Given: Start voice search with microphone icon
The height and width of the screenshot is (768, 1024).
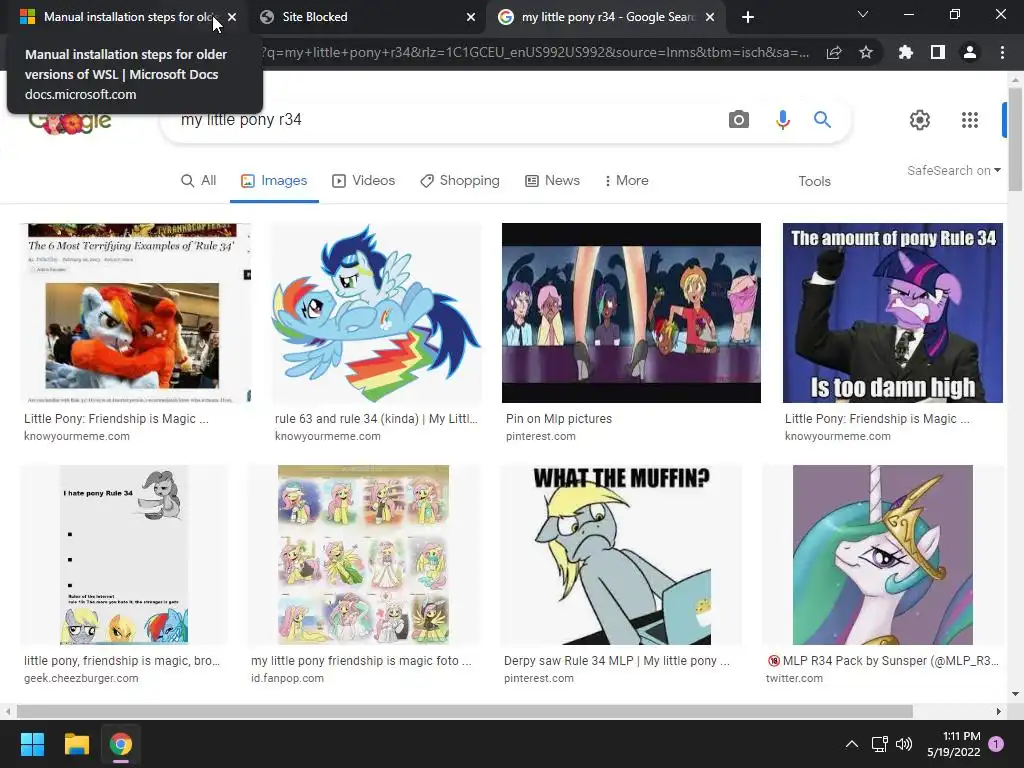Looking at the screenshot, I should 782,120.
